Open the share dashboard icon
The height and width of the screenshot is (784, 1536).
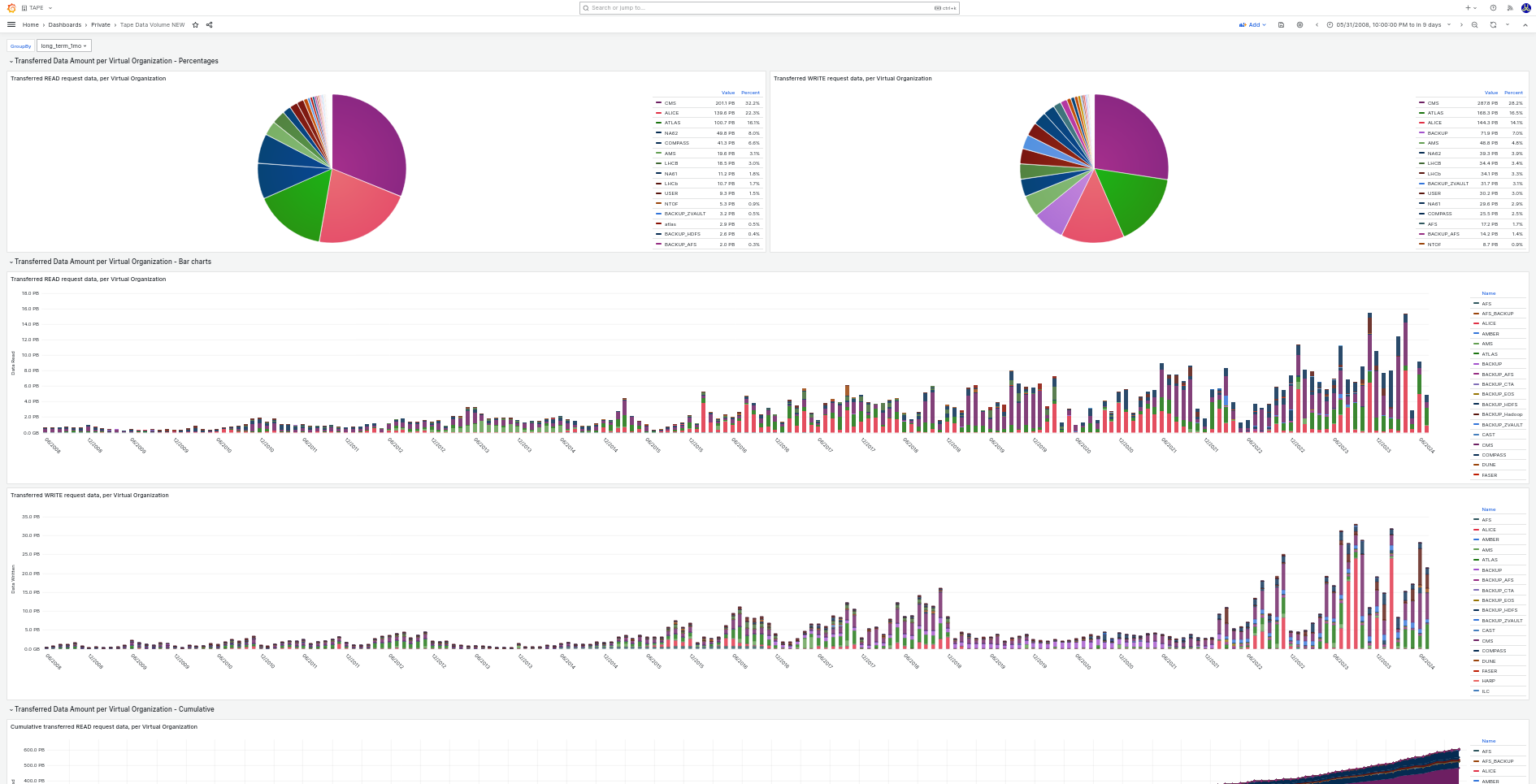209,25
